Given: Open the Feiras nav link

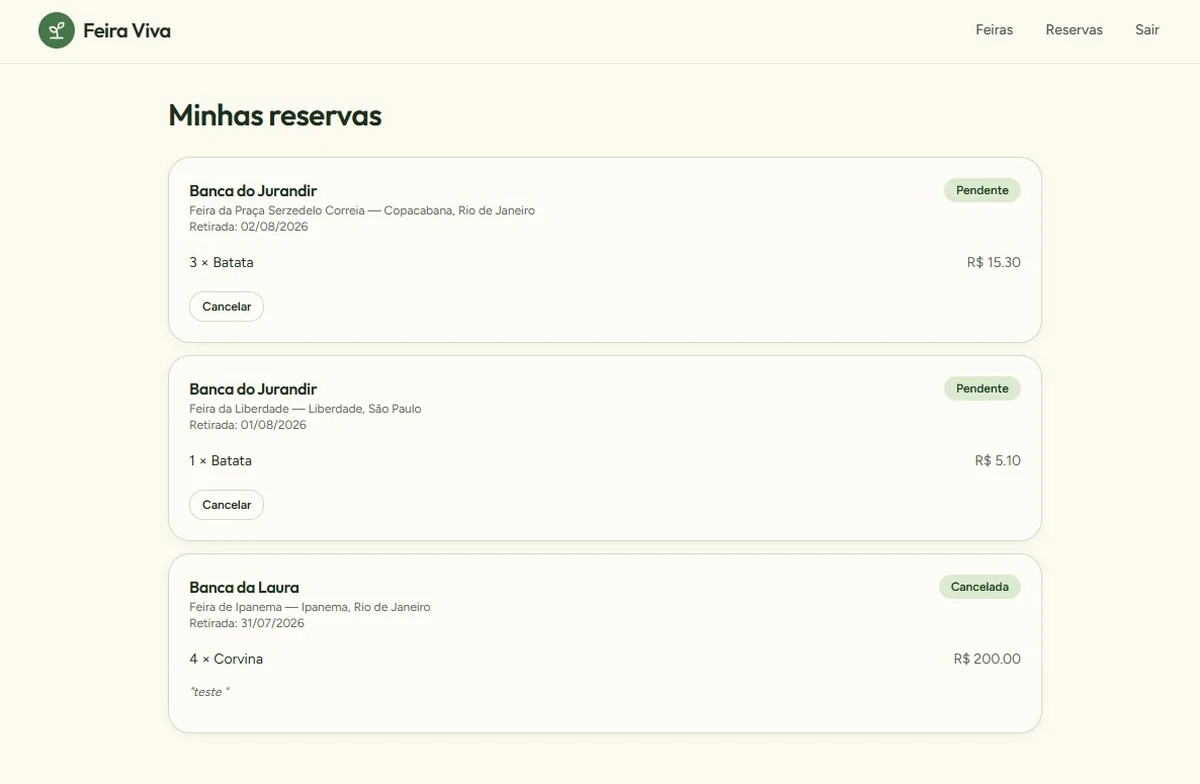Looking at the screenshot, I should click(994, 30).
